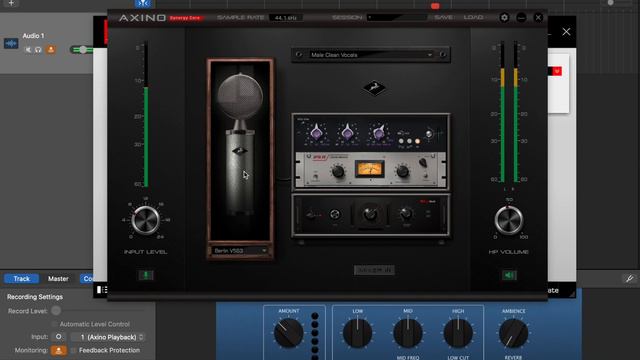The width and height of the screenshot is (640, 360).
Task: Click the HIGH EQ knob on blue panel
Action: point(458,333)
